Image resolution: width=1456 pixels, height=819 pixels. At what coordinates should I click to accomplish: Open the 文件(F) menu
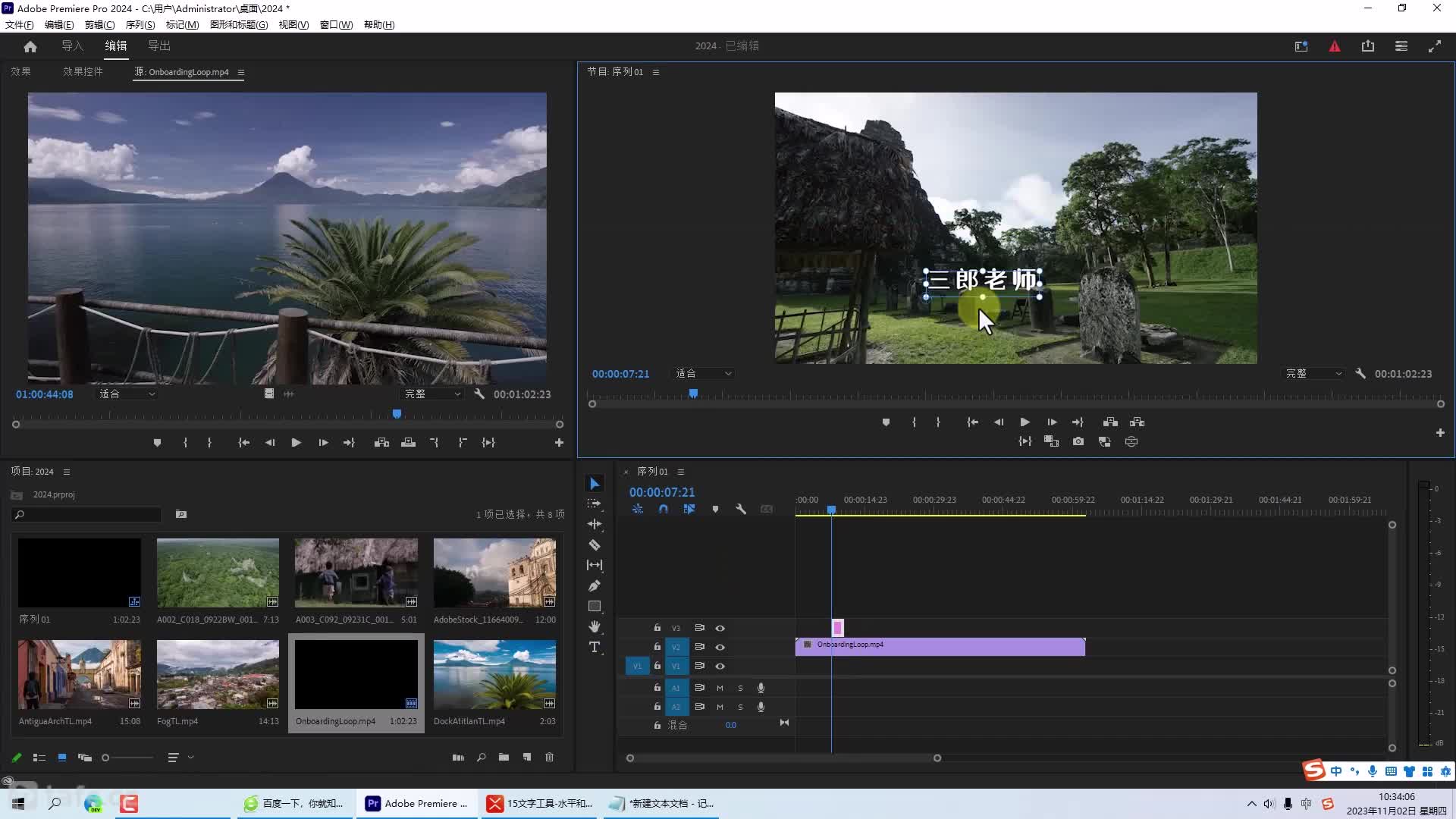[x=20, y=24]
